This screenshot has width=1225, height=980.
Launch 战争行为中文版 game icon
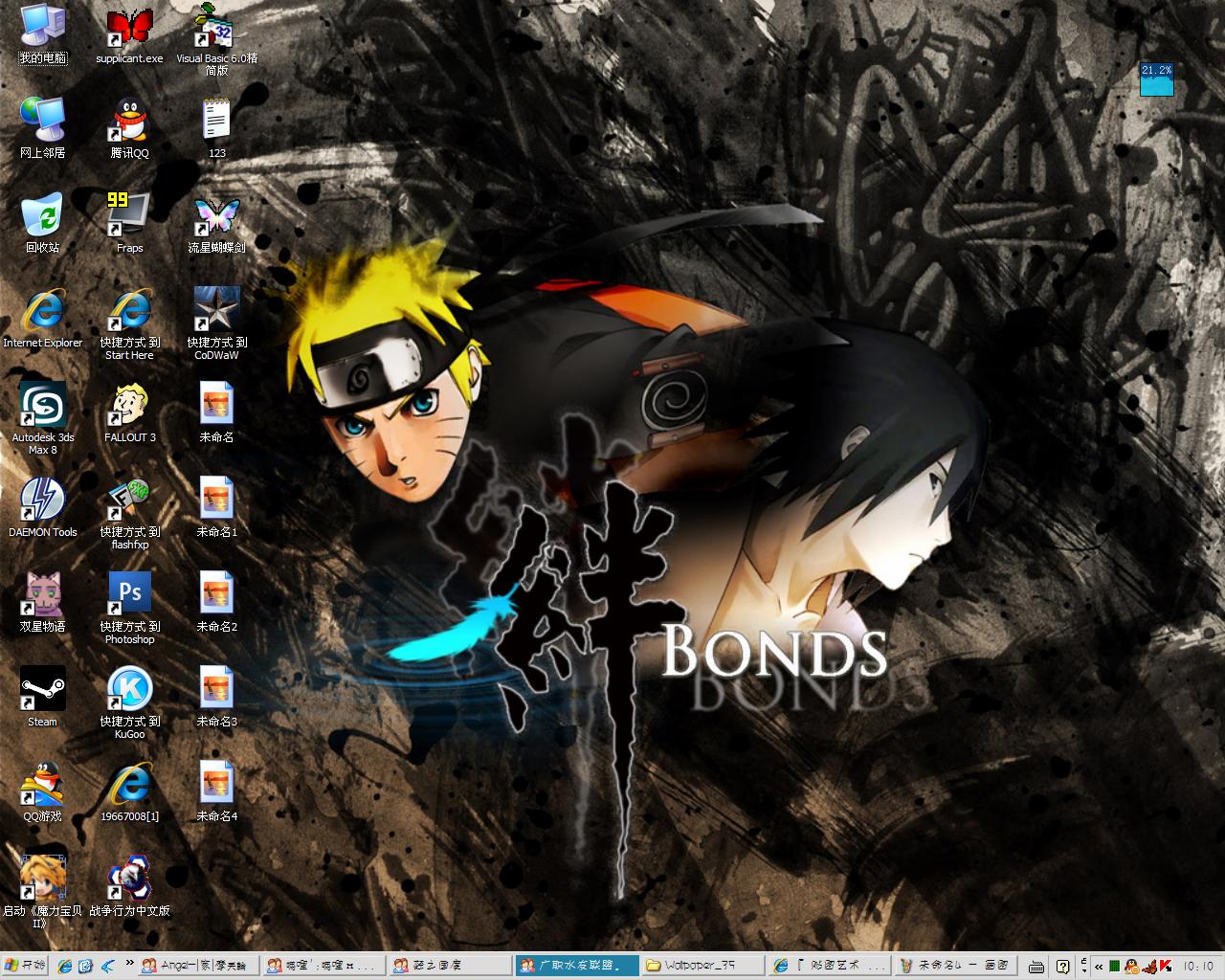pos(129,886)
